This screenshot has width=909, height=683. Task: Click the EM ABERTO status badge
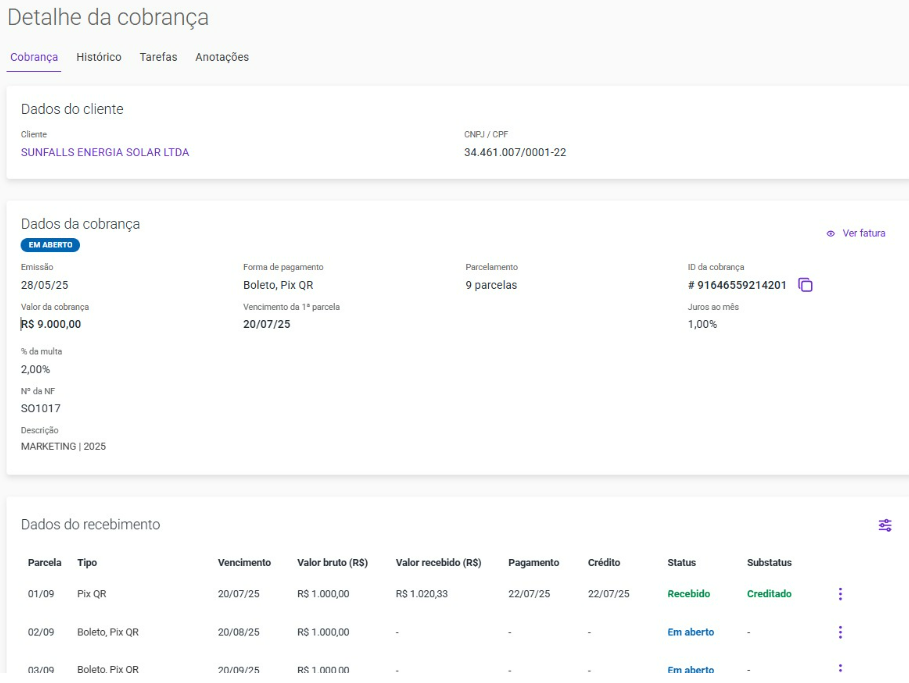(x=50, y=245)
